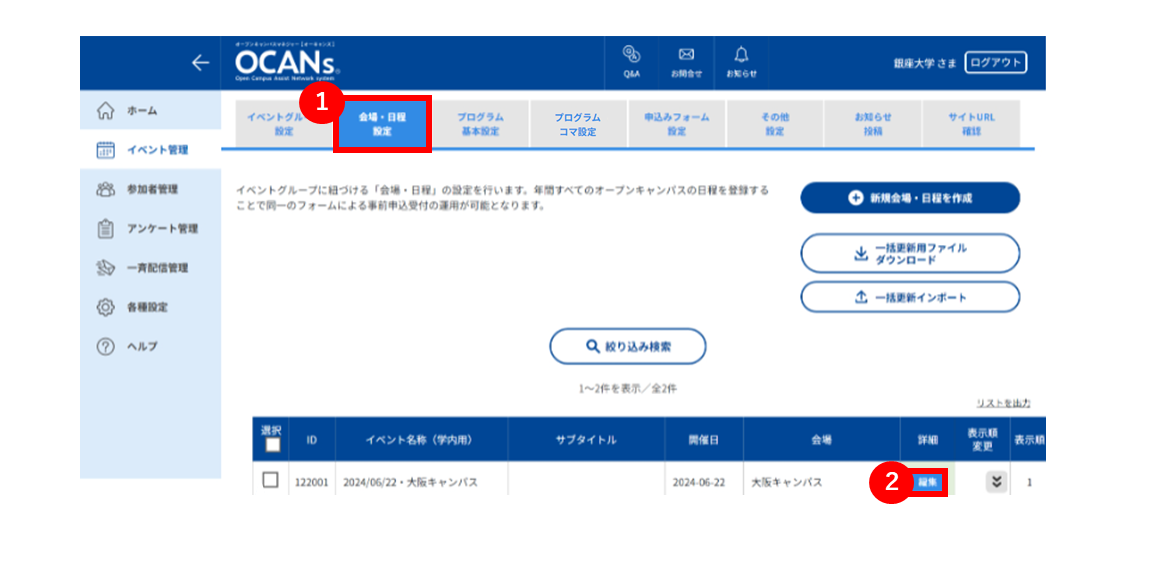Tick the select-all checkbox in the table header
The height and width of the screenshot is (585, 1156).
[x=273, y=445]
